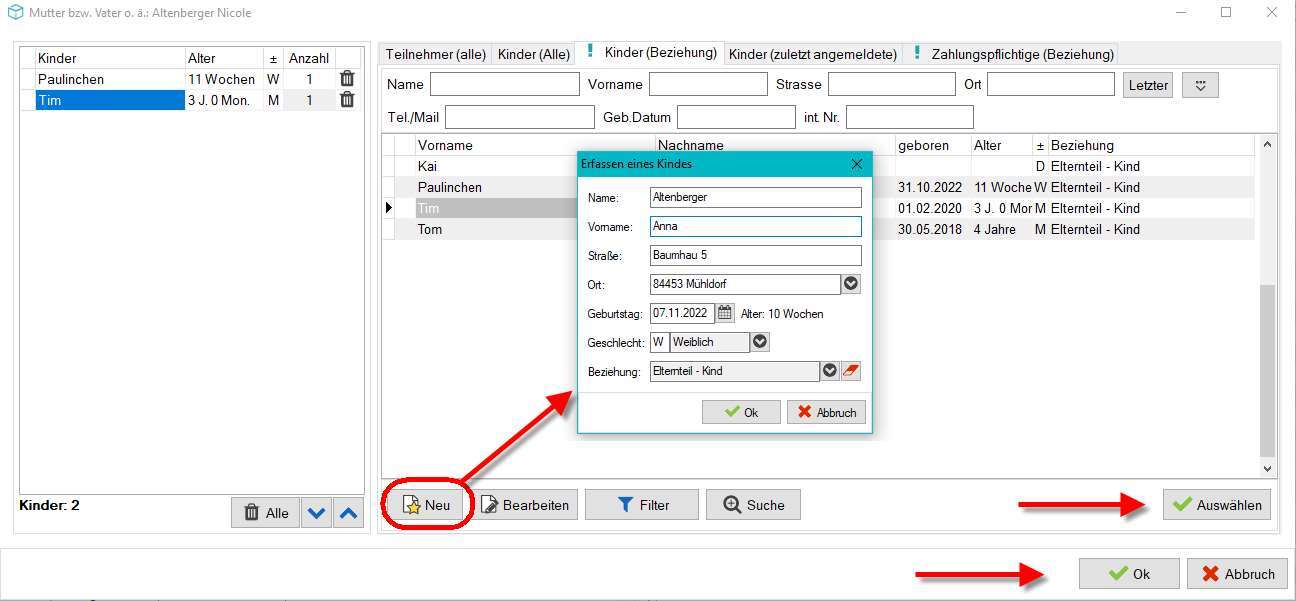Expand the Geschlecht dropdown
This screenshot has height=601, width=1296.
pos(760,342)
